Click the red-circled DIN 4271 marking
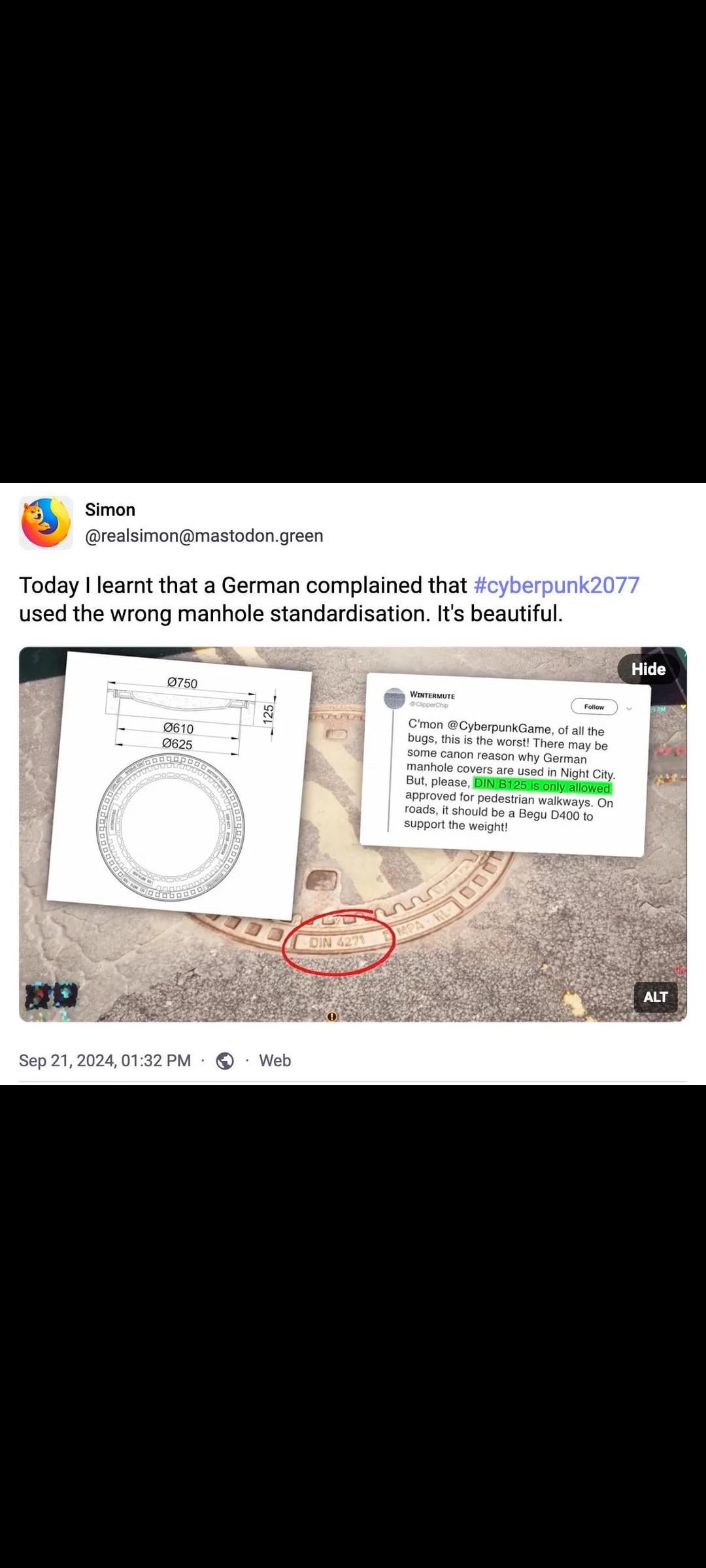706x1568 pixels. pyautogui.click(x=337, y=942)
